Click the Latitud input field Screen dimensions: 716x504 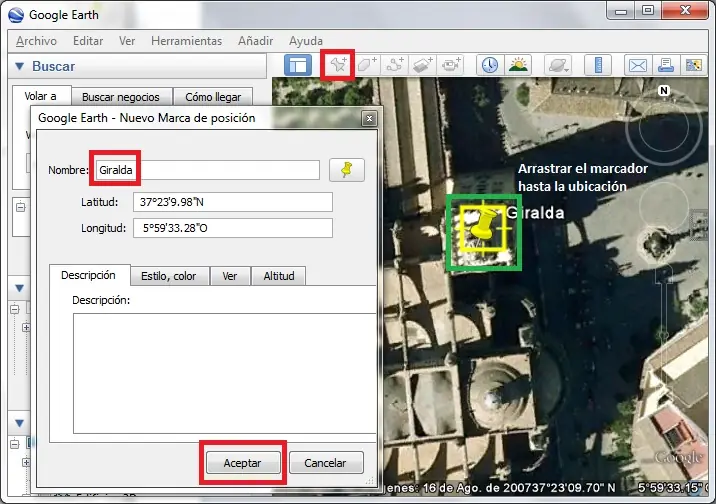pos(233,202)
